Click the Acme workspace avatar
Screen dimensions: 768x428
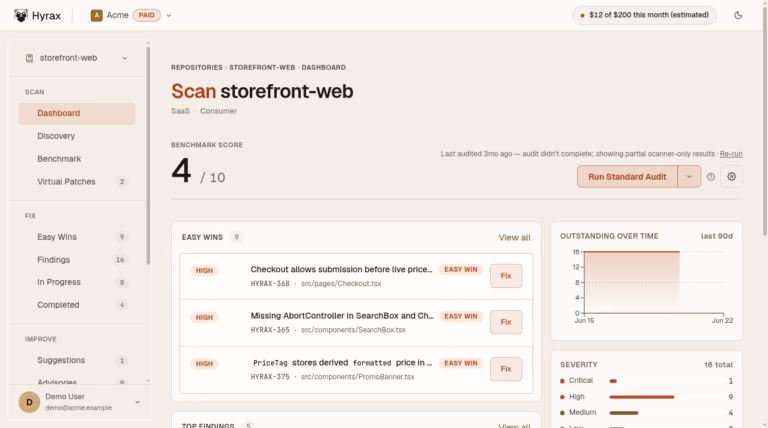pos(96,15)
